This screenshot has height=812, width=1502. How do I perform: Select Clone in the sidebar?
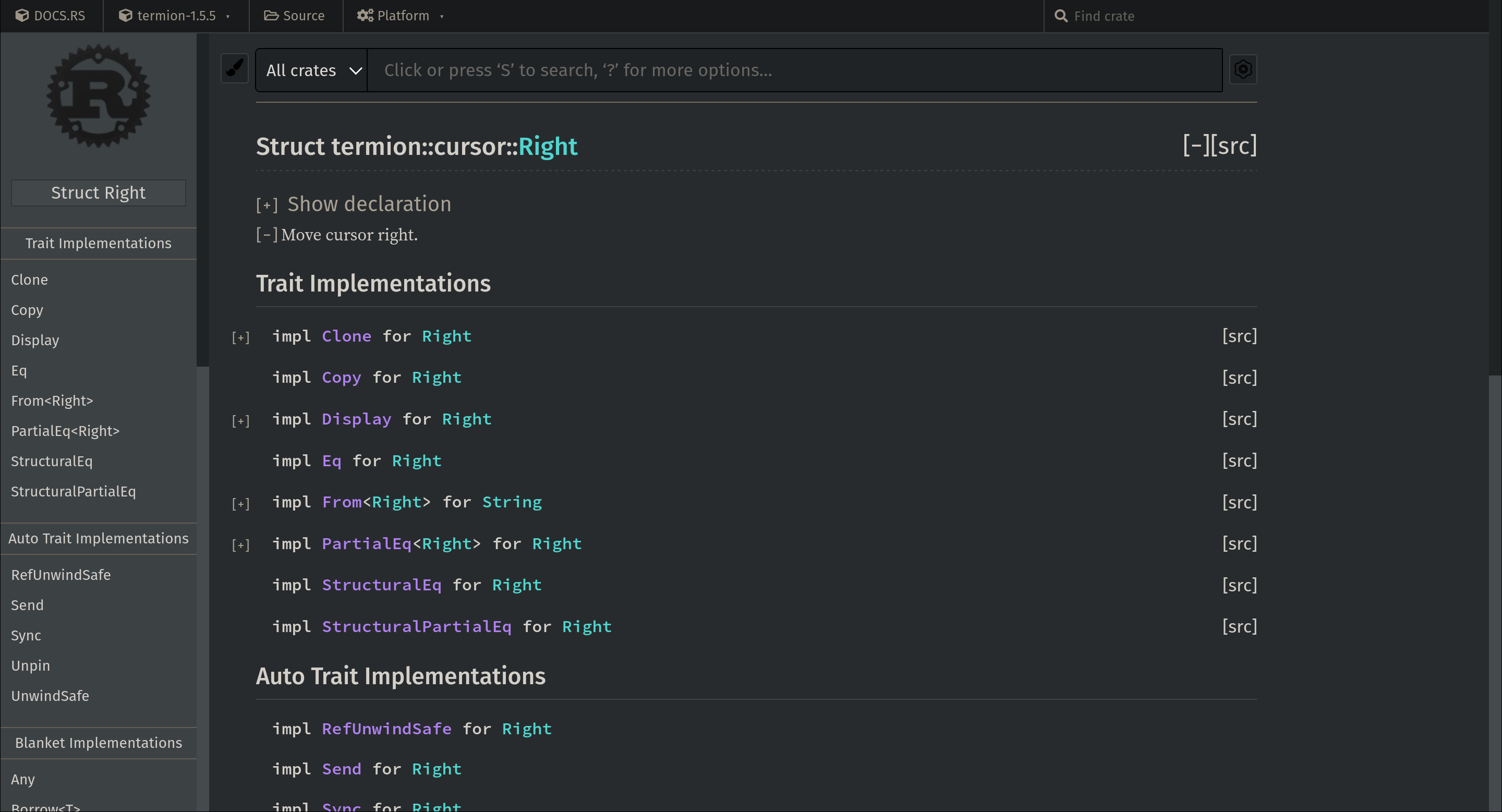coord(29,280)
